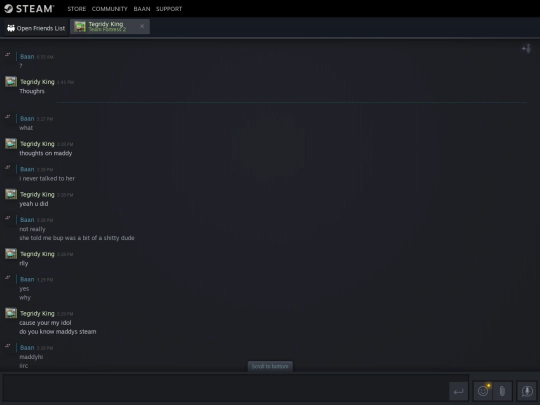Go to the SUPPORT page
The image size is (540, 405).
coord(169,9)
